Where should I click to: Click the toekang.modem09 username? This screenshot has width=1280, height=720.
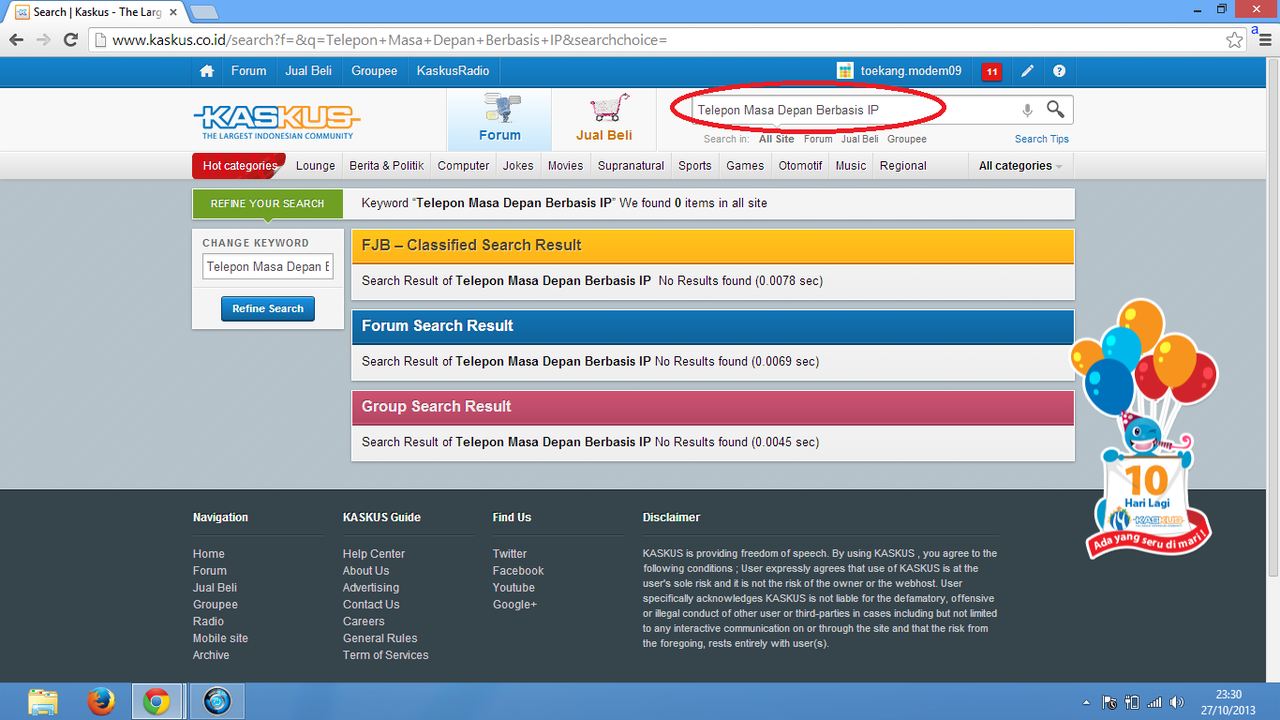(x=911, y=71)
